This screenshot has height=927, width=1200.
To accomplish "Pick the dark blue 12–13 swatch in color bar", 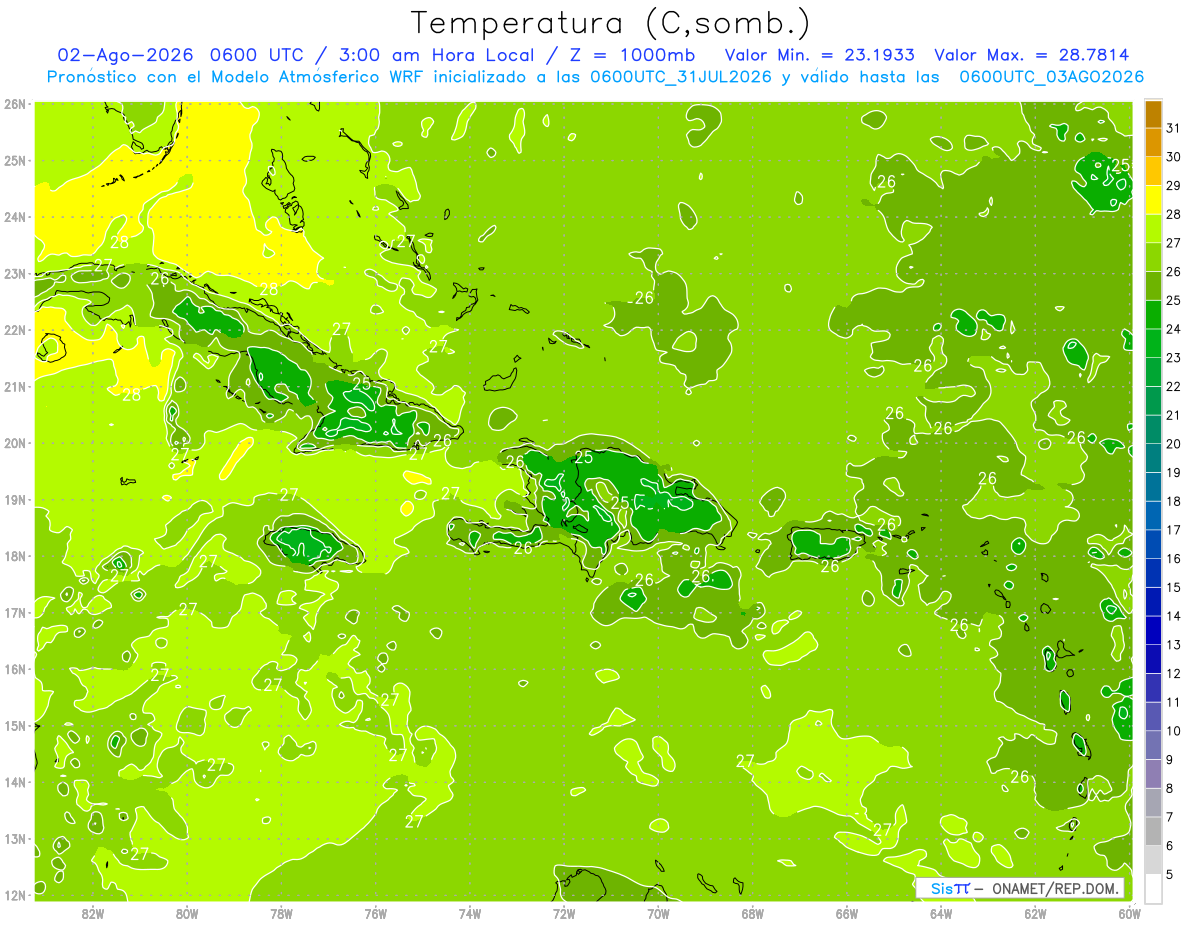I will (1153, 660).
